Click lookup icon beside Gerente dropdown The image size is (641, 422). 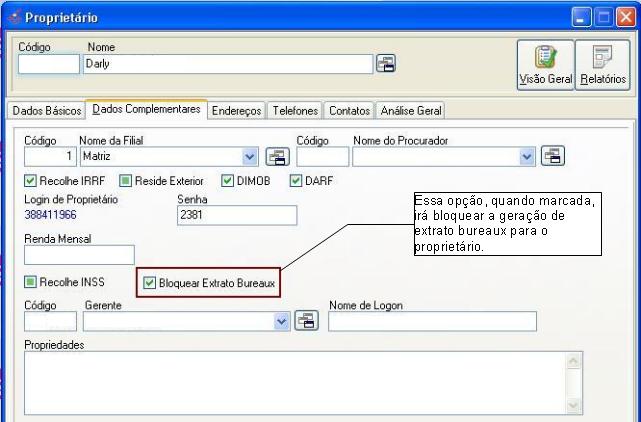[x=305, y=321]
